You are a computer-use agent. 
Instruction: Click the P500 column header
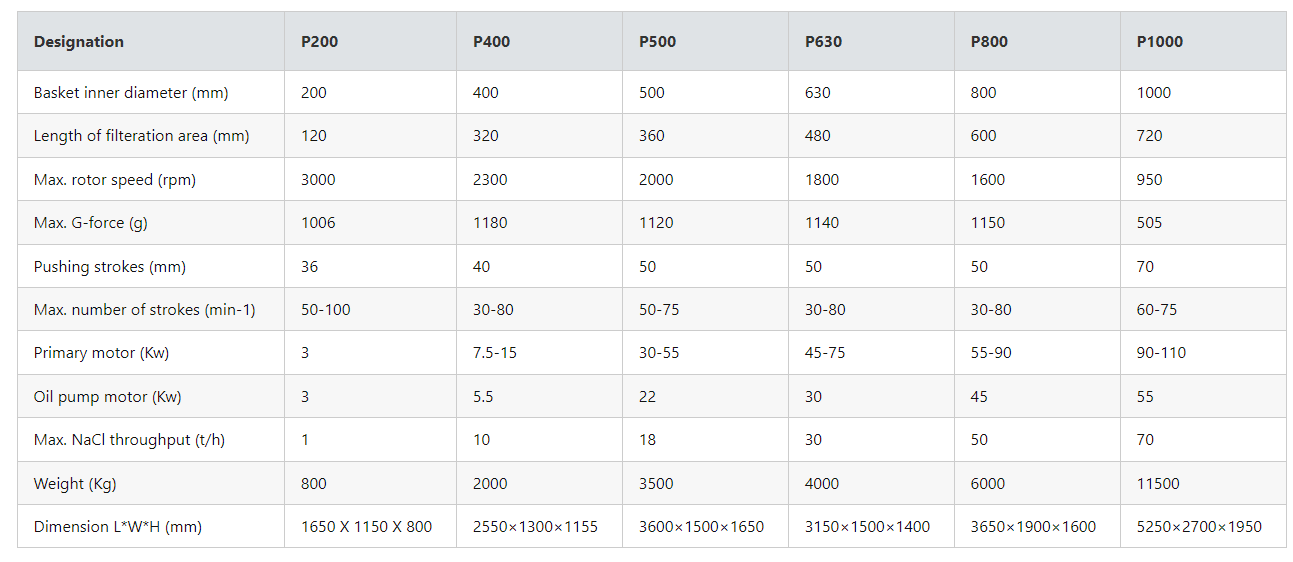(x=657, y=42)
